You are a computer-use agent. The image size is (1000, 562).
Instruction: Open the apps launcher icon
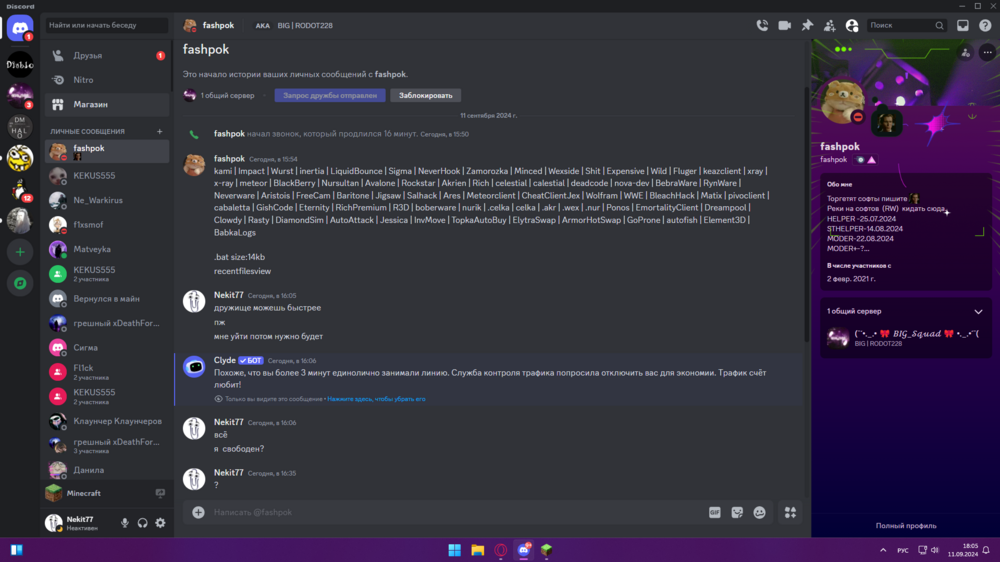pos(790,512)
